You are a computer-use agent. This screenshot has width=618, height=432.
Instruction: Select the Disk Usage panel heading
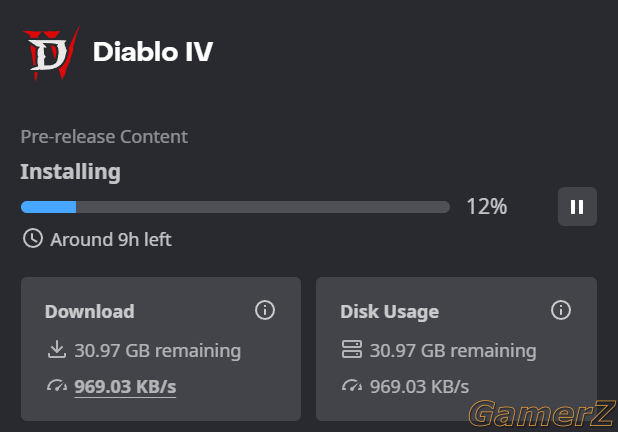click(389, 312)
